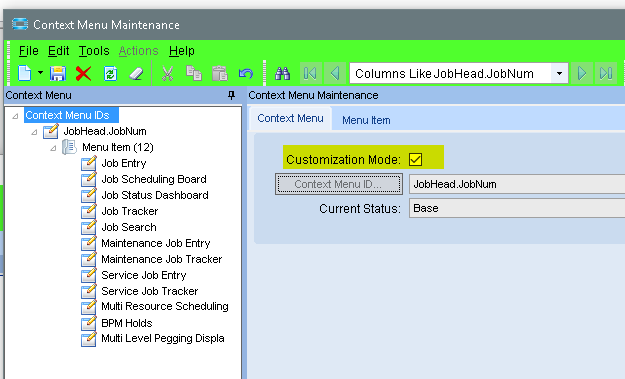Click the Job Search item edit icon
This screenshot has width=625, height=379.
point(88,227)
